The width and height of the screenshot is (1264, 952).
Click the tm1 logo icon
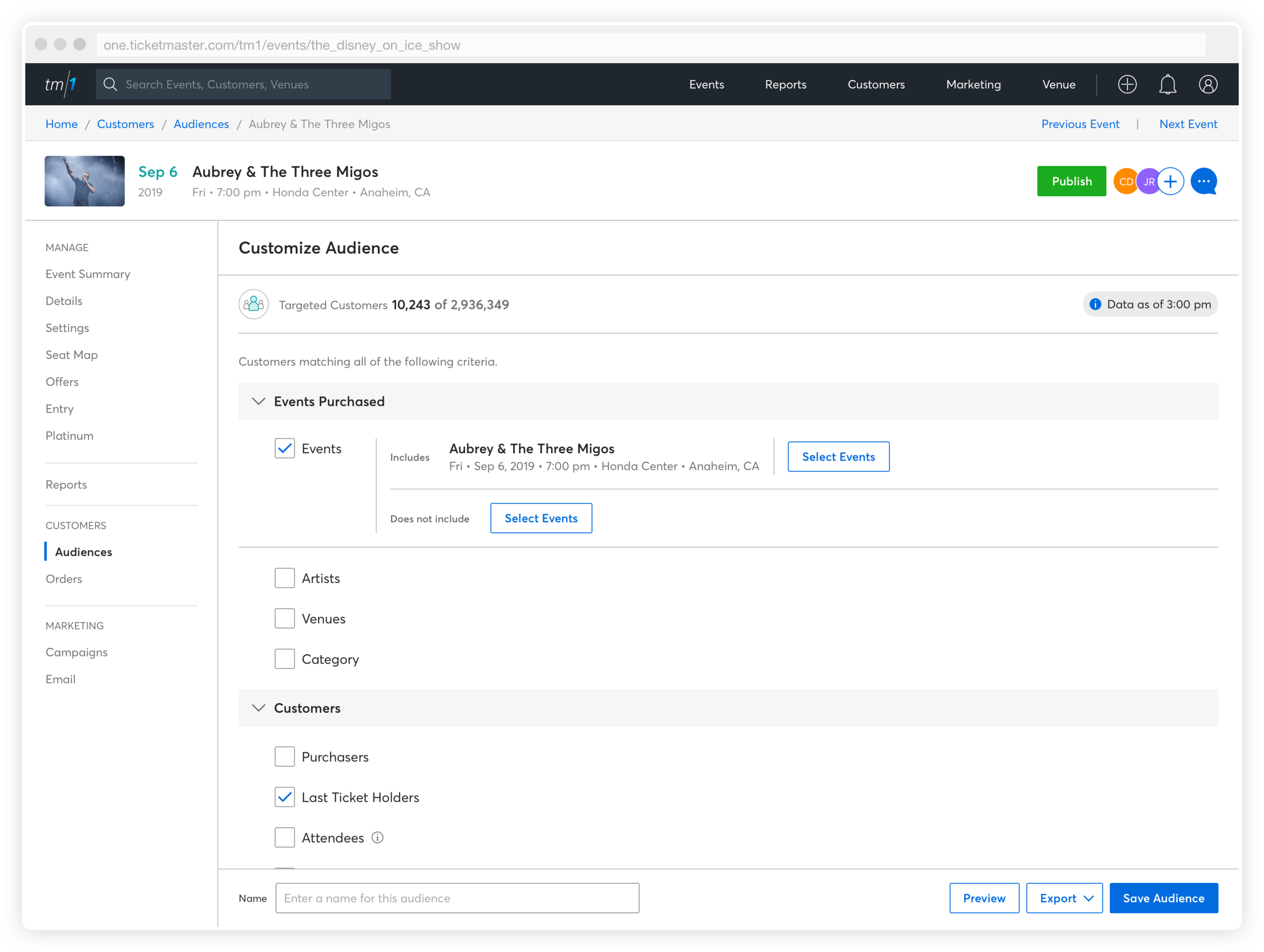tap(61, 84)
